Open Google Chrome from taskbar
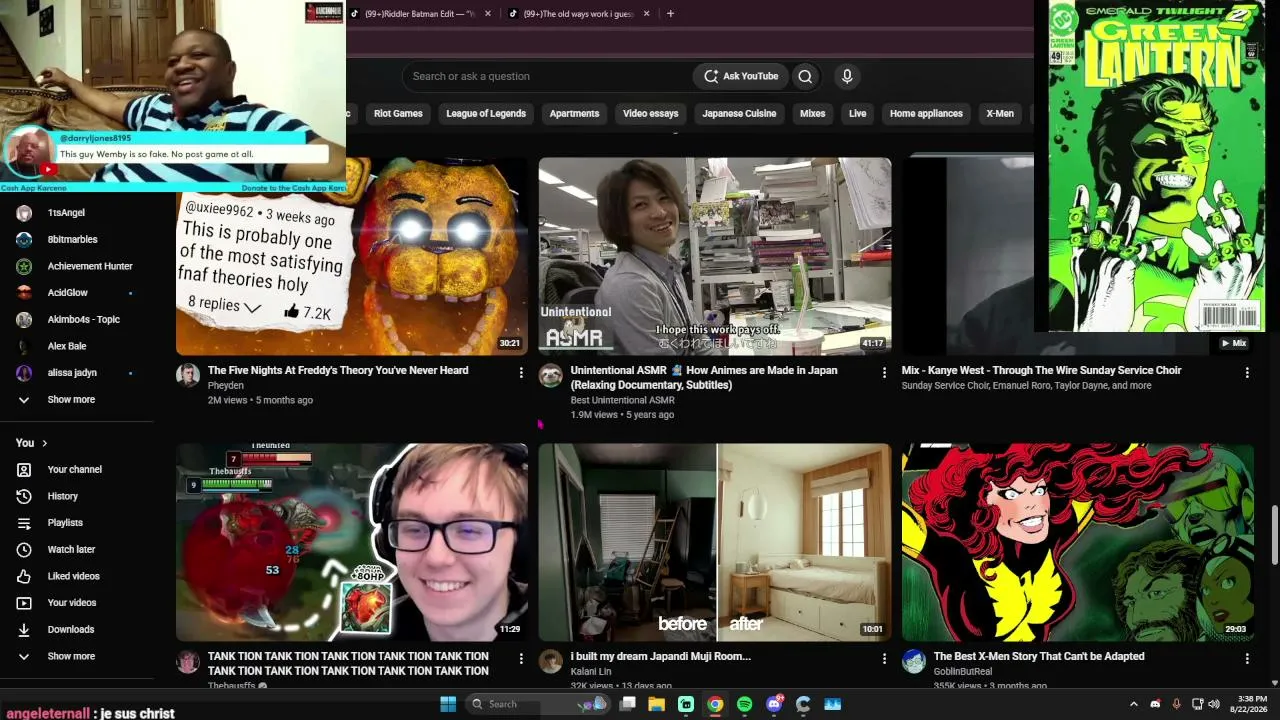The image size is (1280, 720). pyautogui.click(x=715, y=704)
